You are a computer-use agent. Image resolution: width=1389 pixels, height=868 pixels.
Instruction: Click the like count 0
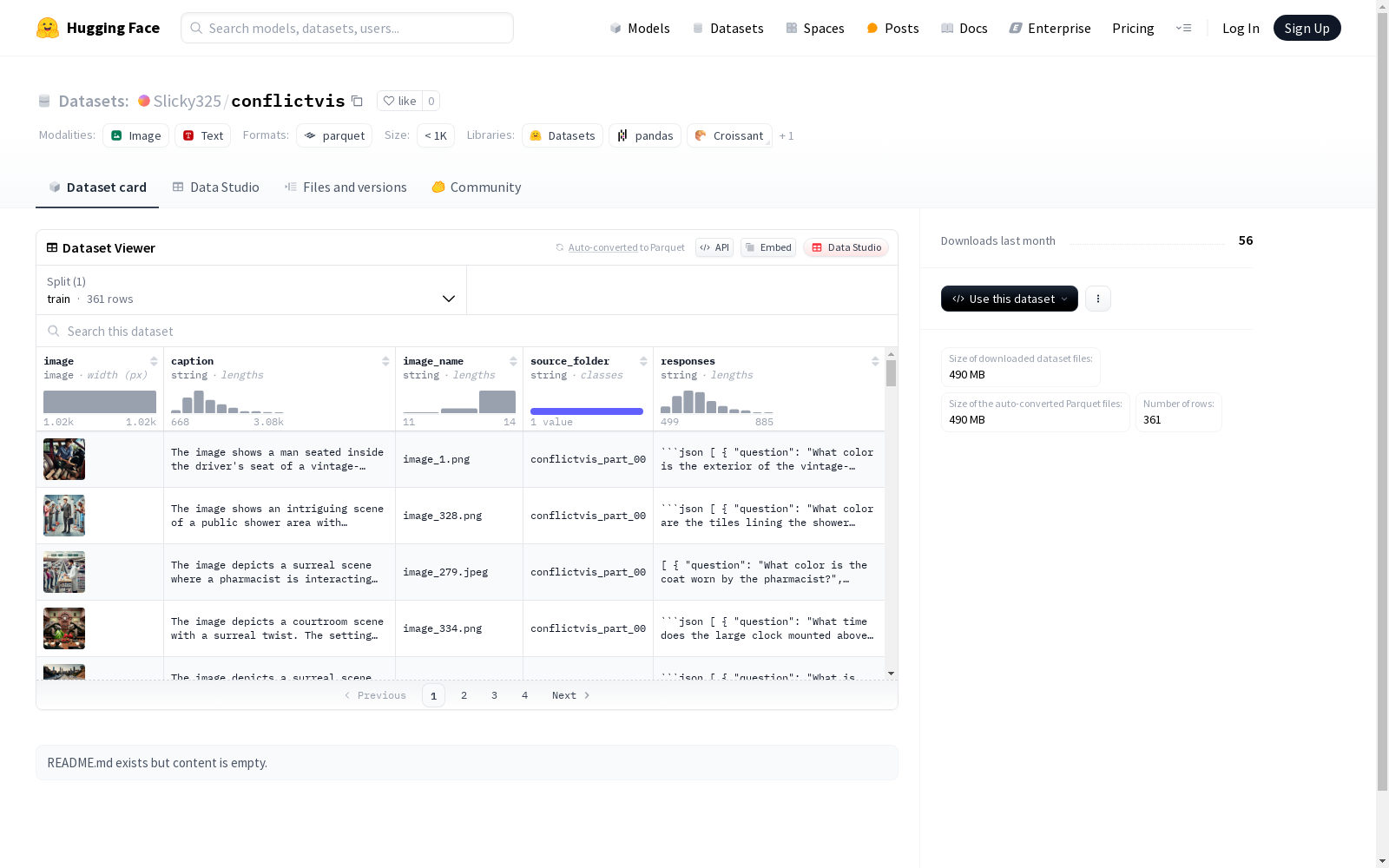click(x=431, y=101)
